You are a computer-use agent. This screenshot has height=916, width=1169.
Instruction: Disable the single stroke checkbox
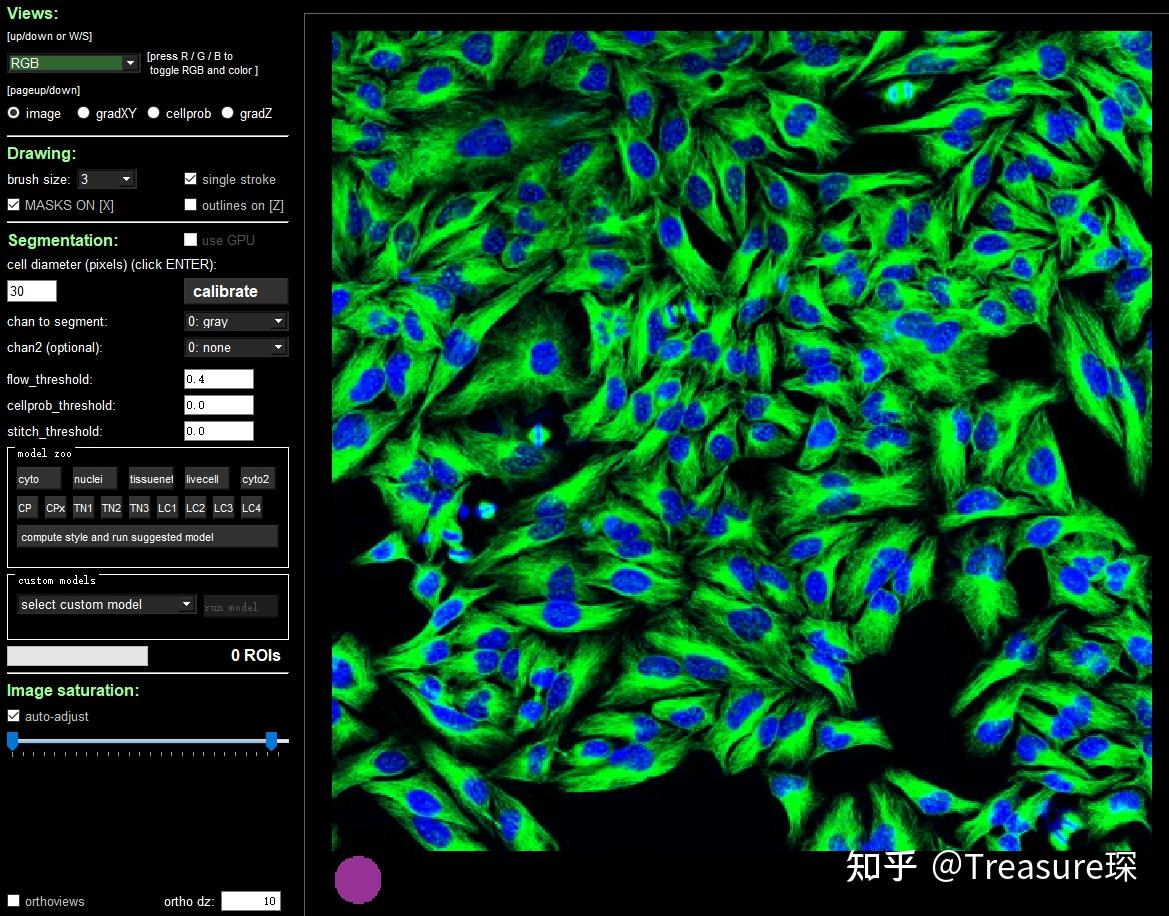click(190, 179)
